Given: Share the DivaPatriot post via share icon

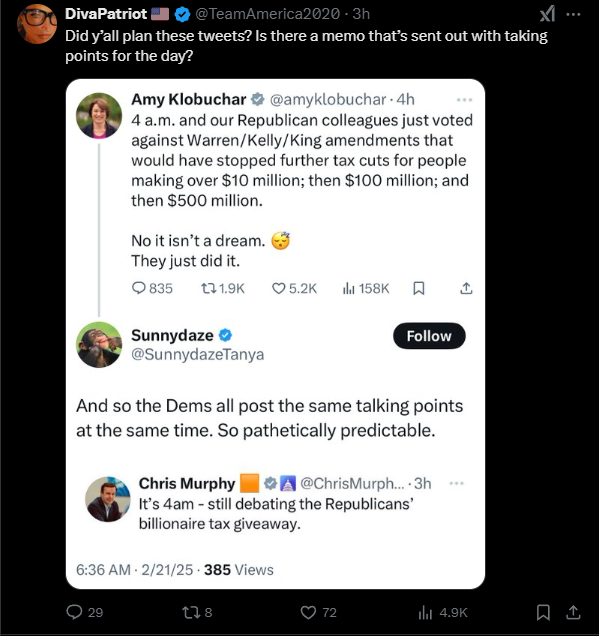Looking at the screenshot, I should click(x=573, y=612).
